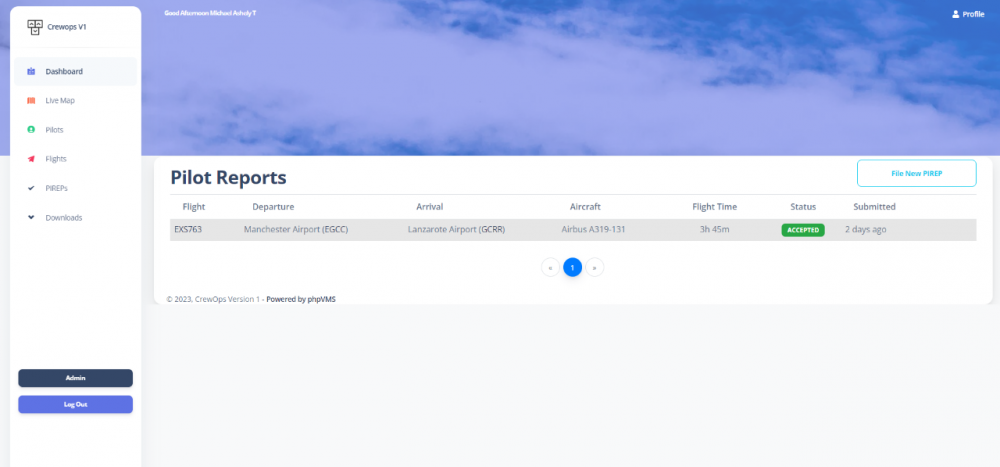Click the Dashboard icon in the sidebar
Image resolution: width=1000 pixels, height=467 pixels.
pos(31,72)
